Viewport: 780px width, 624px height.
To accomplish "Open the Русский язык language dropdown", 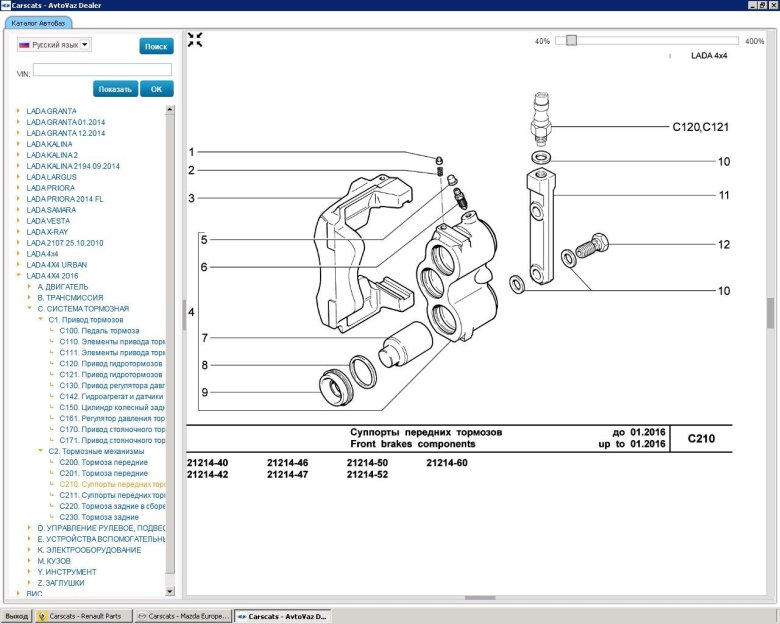I will 85,45.
